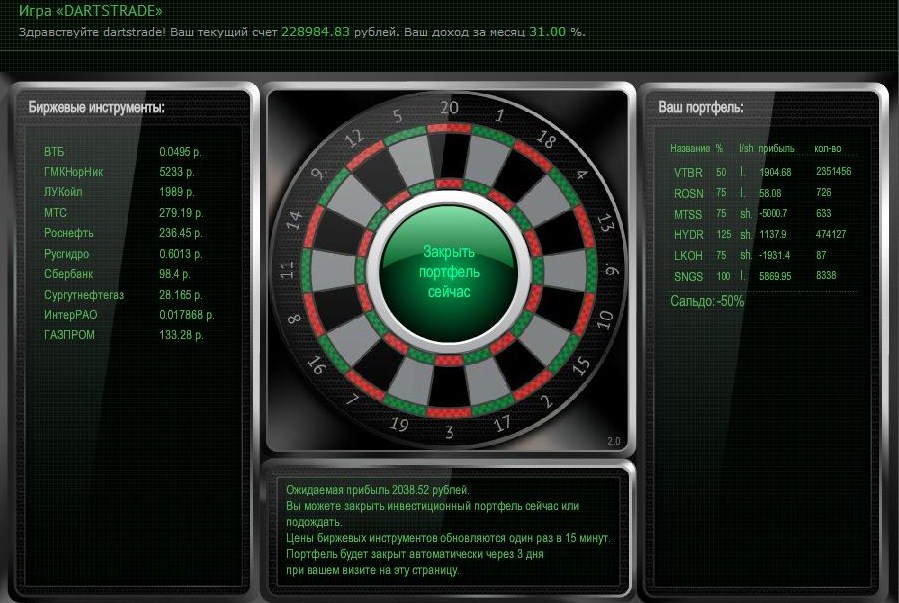The height and width of the screenshot is (603, 899).
Task: Click dartboard sector number 11
Action: (287, 269)
